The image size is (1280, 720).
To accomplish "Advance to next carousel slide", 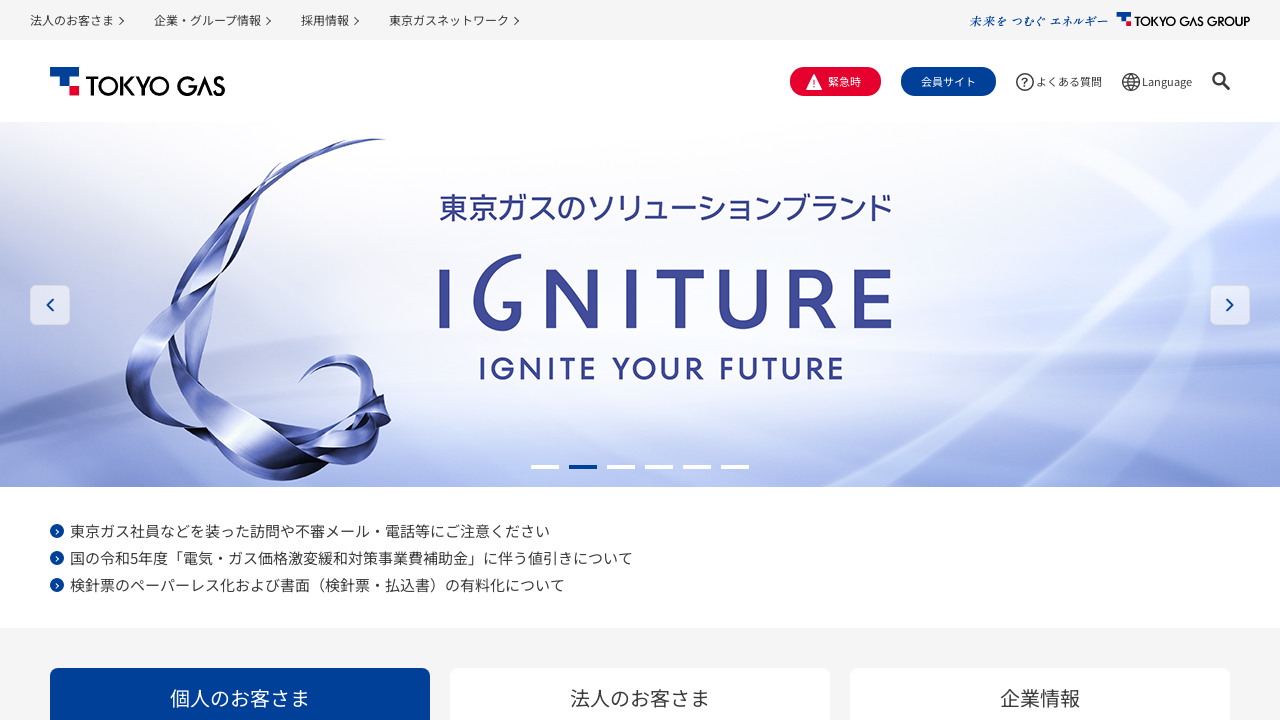I will [1230, 305].
